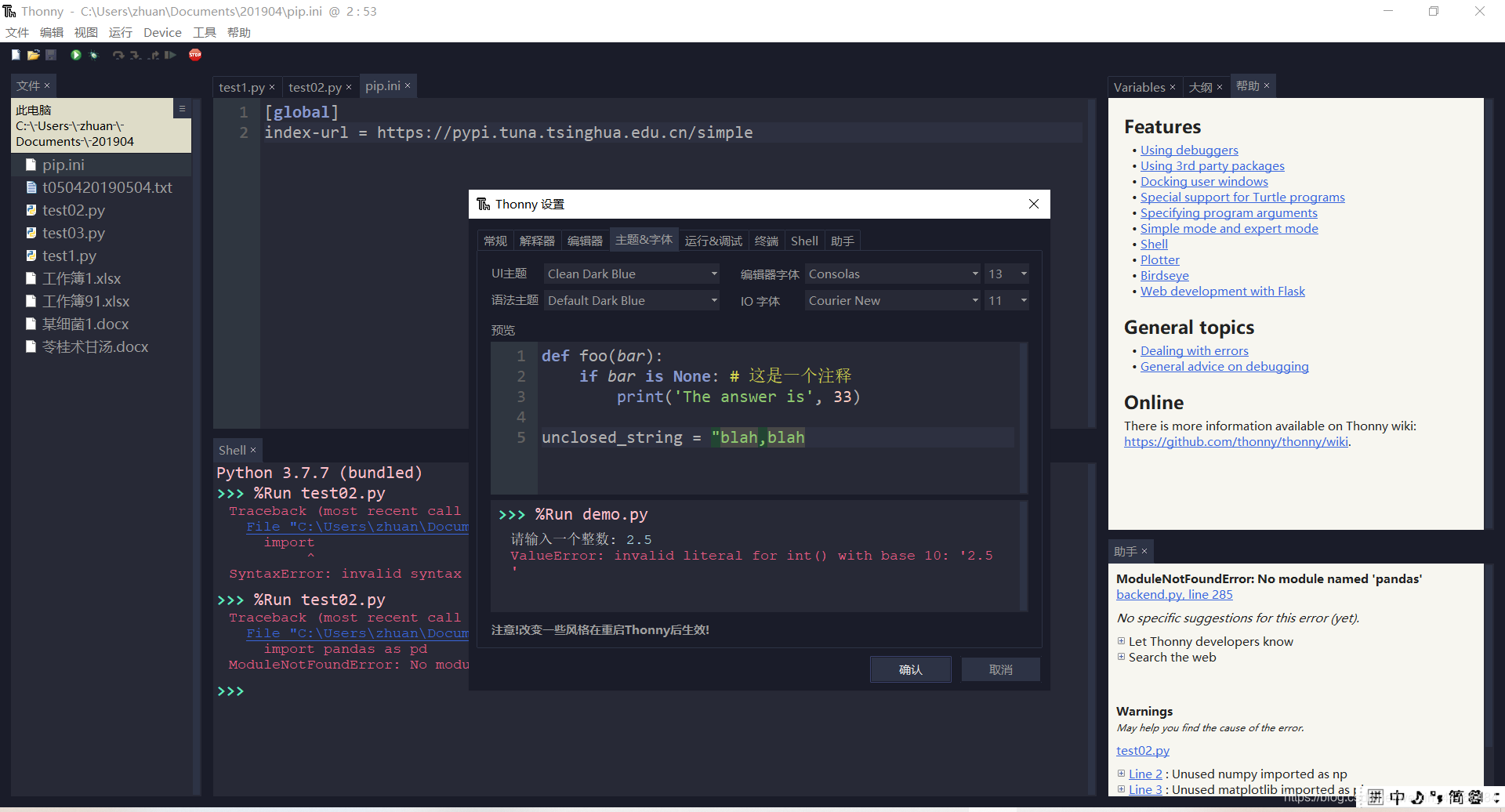This screenshot has height=812, width=1505.
Task: Click the New file toolbar icon
Action: tap(16, 55)
